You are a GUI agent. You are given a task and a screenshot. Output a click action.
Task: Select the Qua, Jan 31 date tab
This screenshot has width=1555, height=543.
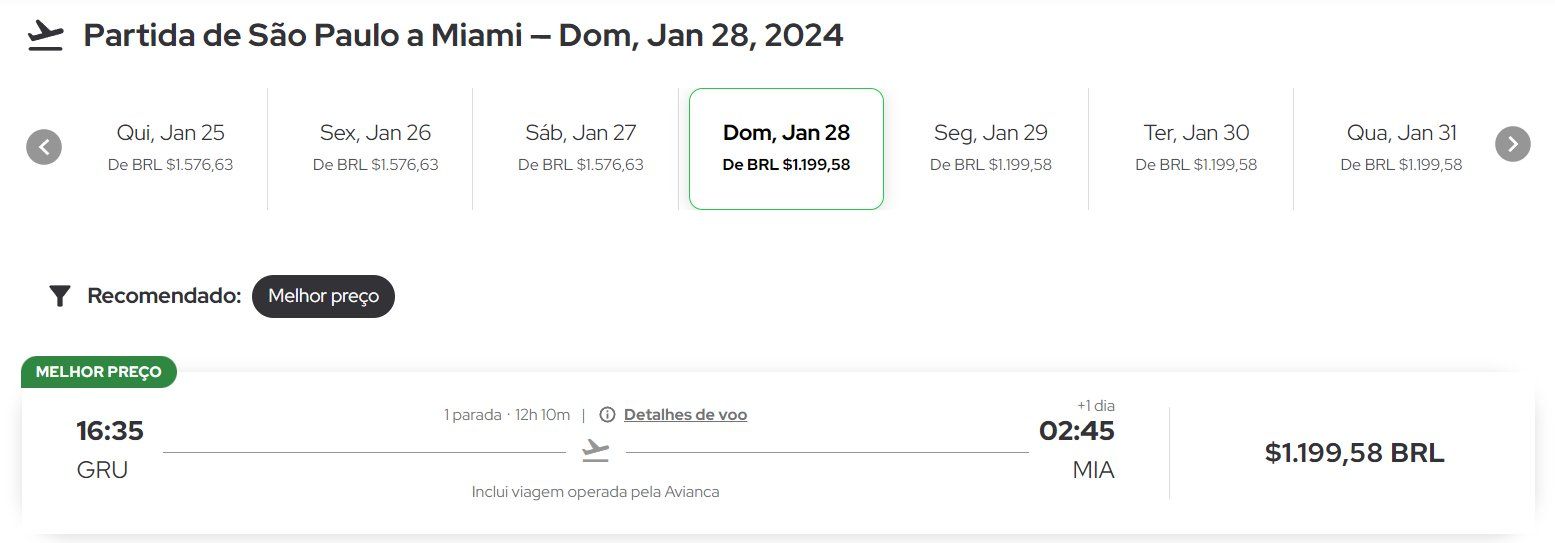(x=1401, y=148)
